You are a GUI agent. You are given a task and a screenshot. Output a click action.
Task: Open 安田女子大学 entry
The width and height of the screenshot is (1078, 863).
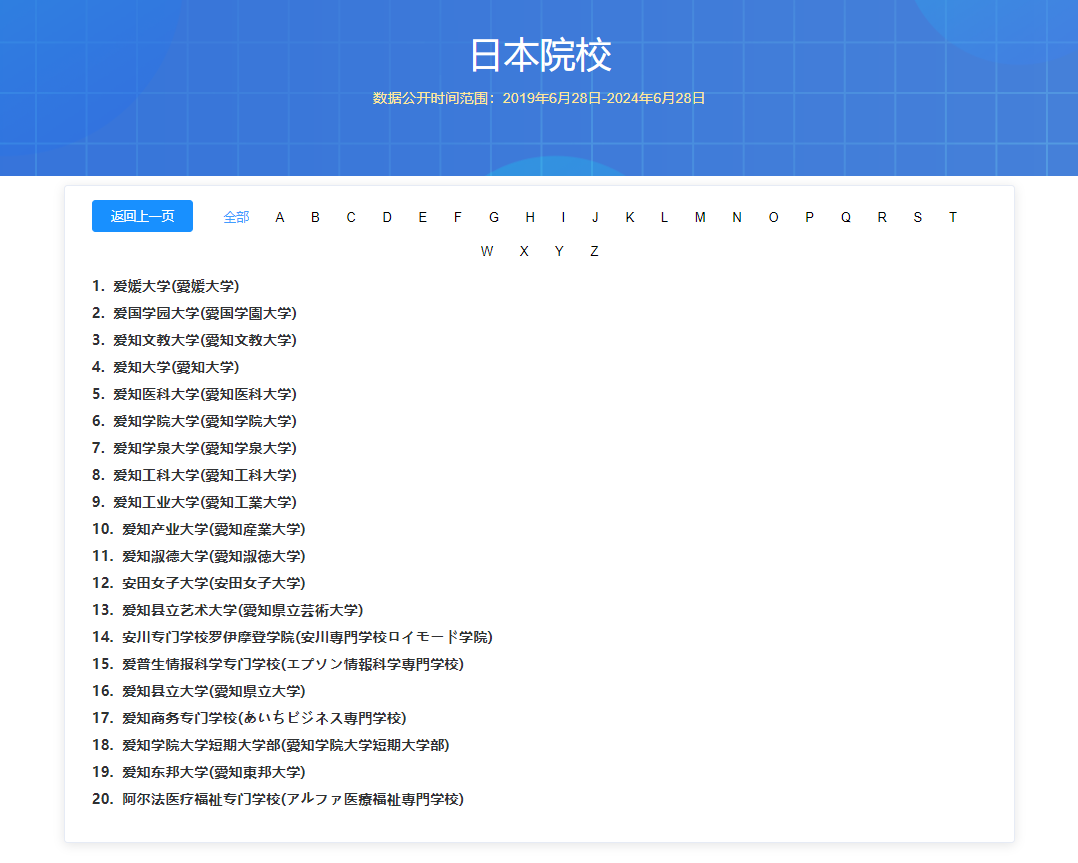point(214,583)
